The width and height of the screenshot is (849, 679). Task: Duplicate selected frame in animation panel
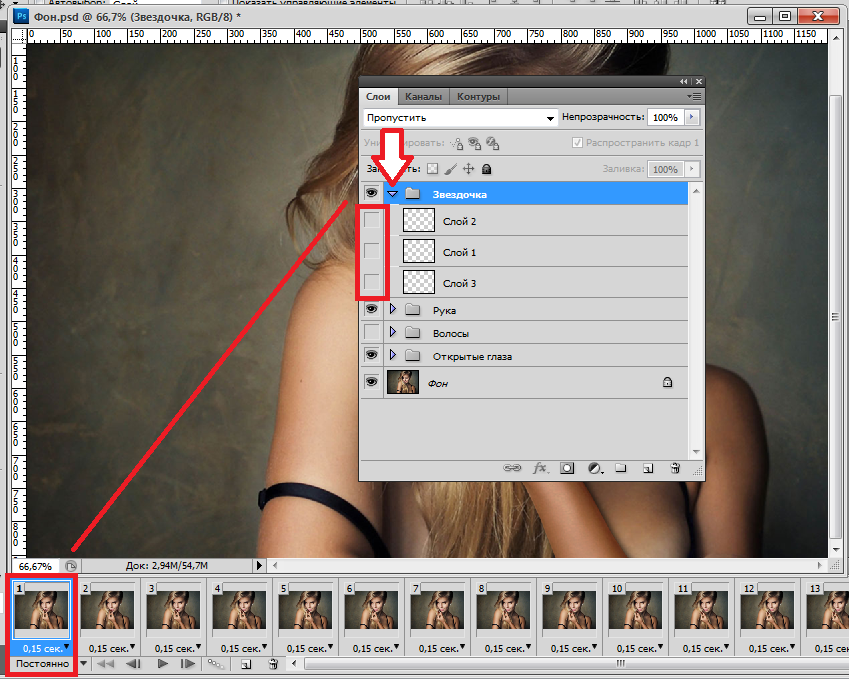(245, 664)
